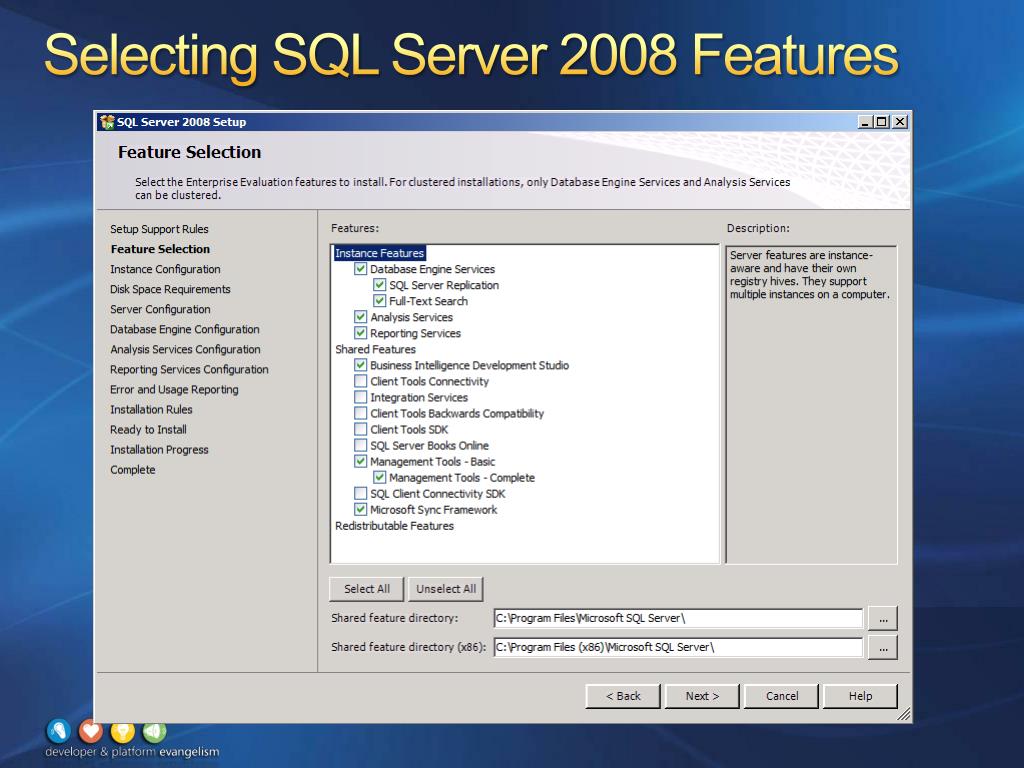
Task: Minimize the SQL Server 2008 Setup window
Action: pos(865,121)
